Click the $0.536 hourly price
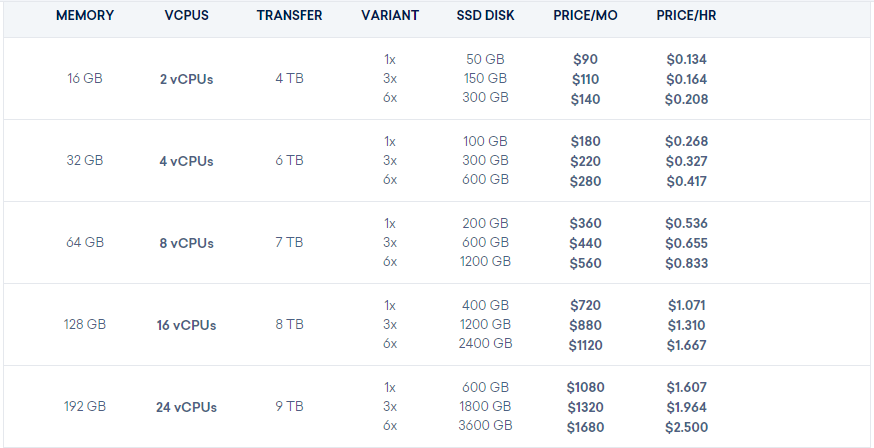The height and width of the screenshot is (448, 874). [687, 224]
